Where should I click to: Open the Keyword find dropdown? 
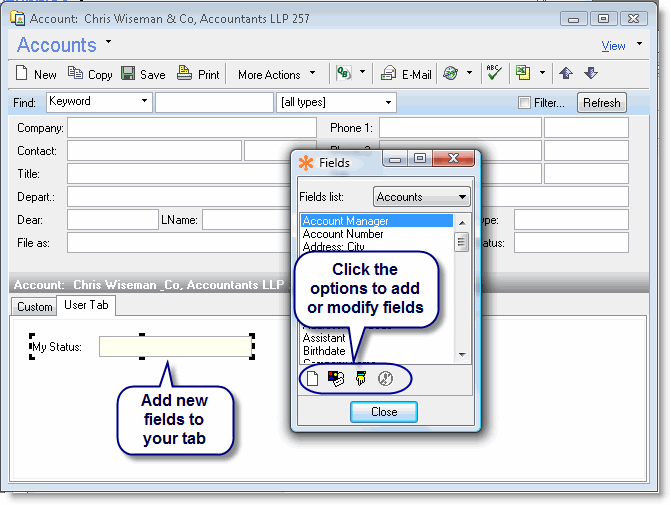[145, 102]
